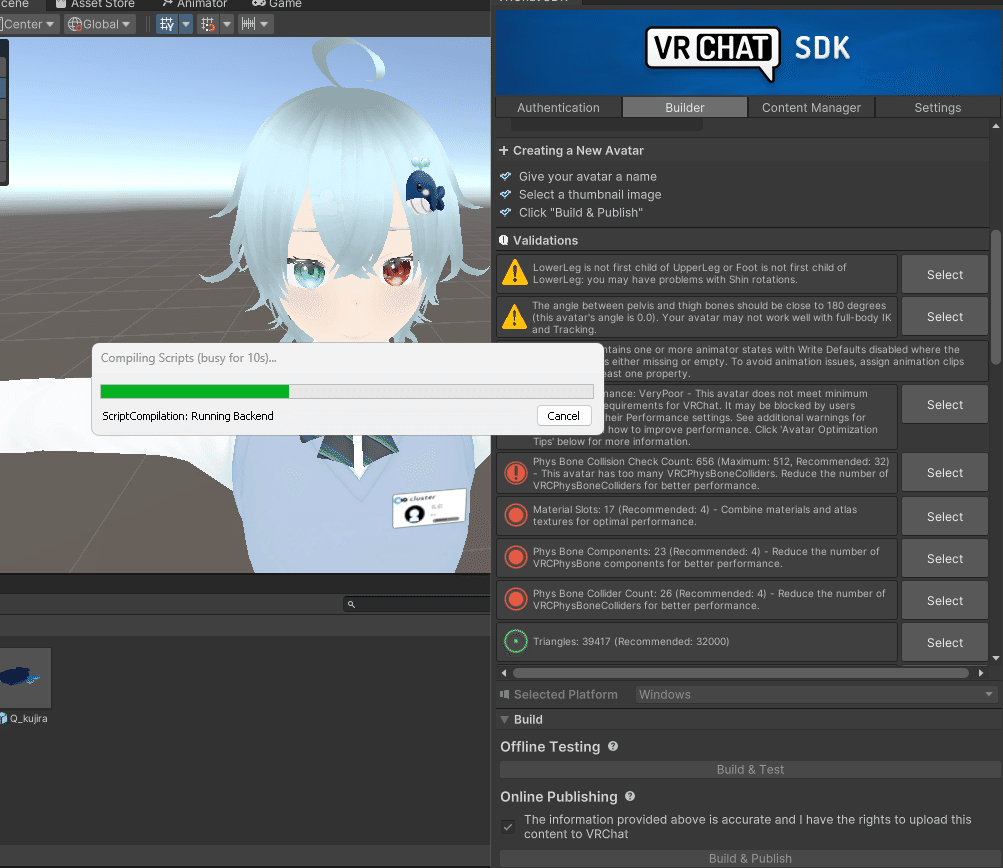Click the red error icon for Collision Check Count
Screen dimensions: 1003x868
[x=516, y=473]
